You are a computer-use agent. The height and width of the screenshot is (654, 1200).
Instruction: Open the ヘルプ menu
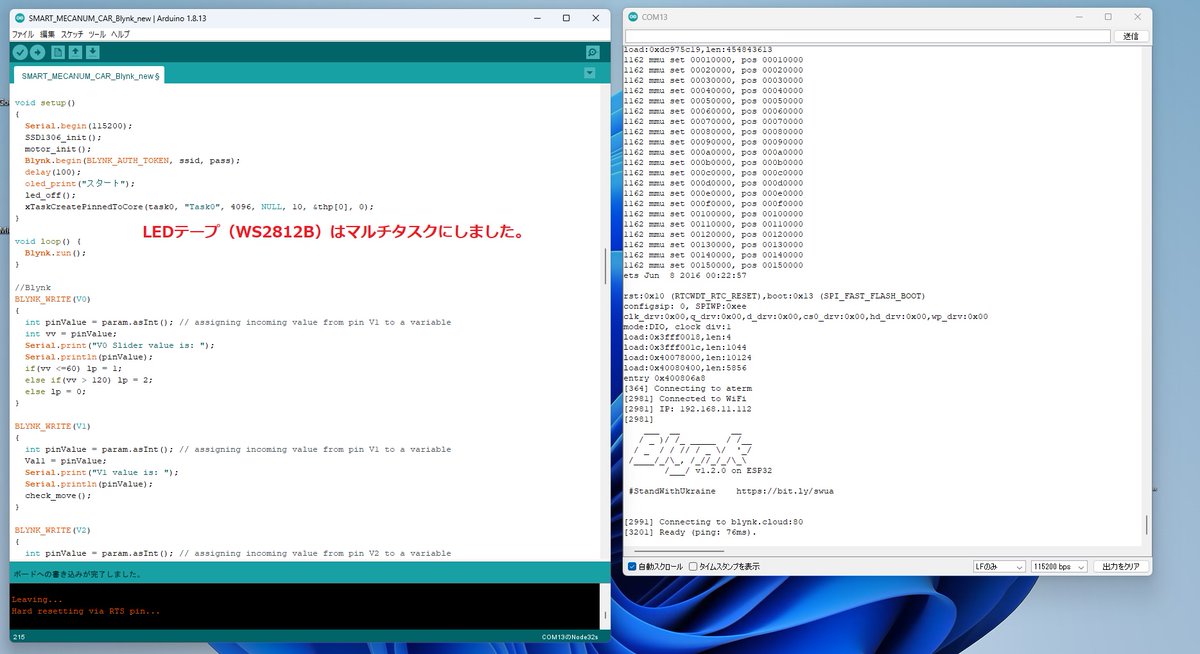click(x=120, y=34)
